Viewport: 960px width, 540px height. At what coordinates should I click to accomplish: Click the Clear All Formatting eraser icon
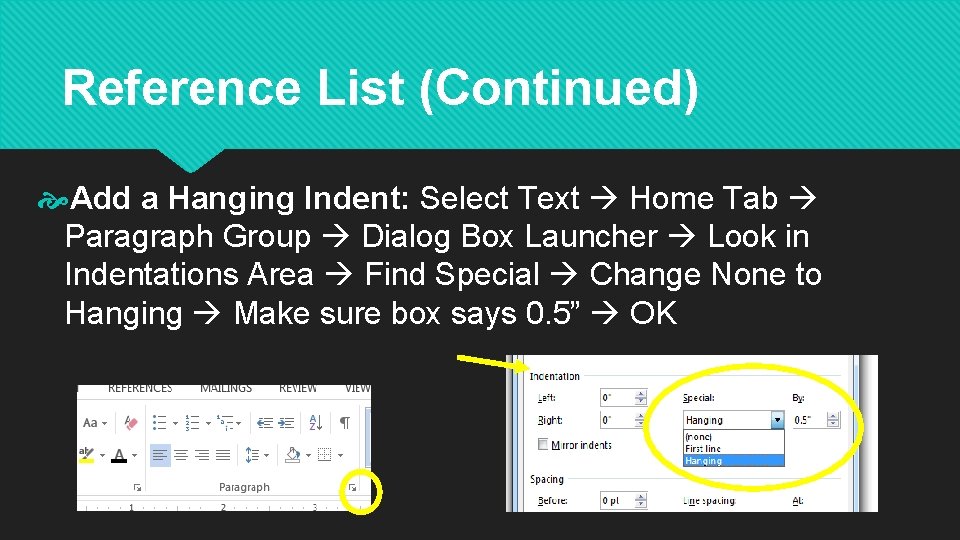(130, 422)
